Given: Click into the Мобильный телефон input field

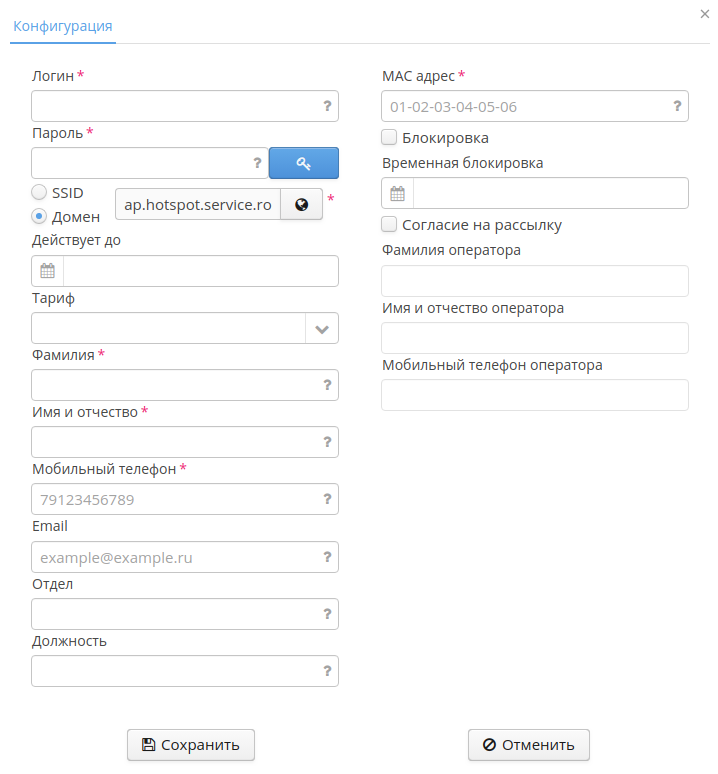Looking at the screenshot, I should [175, 500].
